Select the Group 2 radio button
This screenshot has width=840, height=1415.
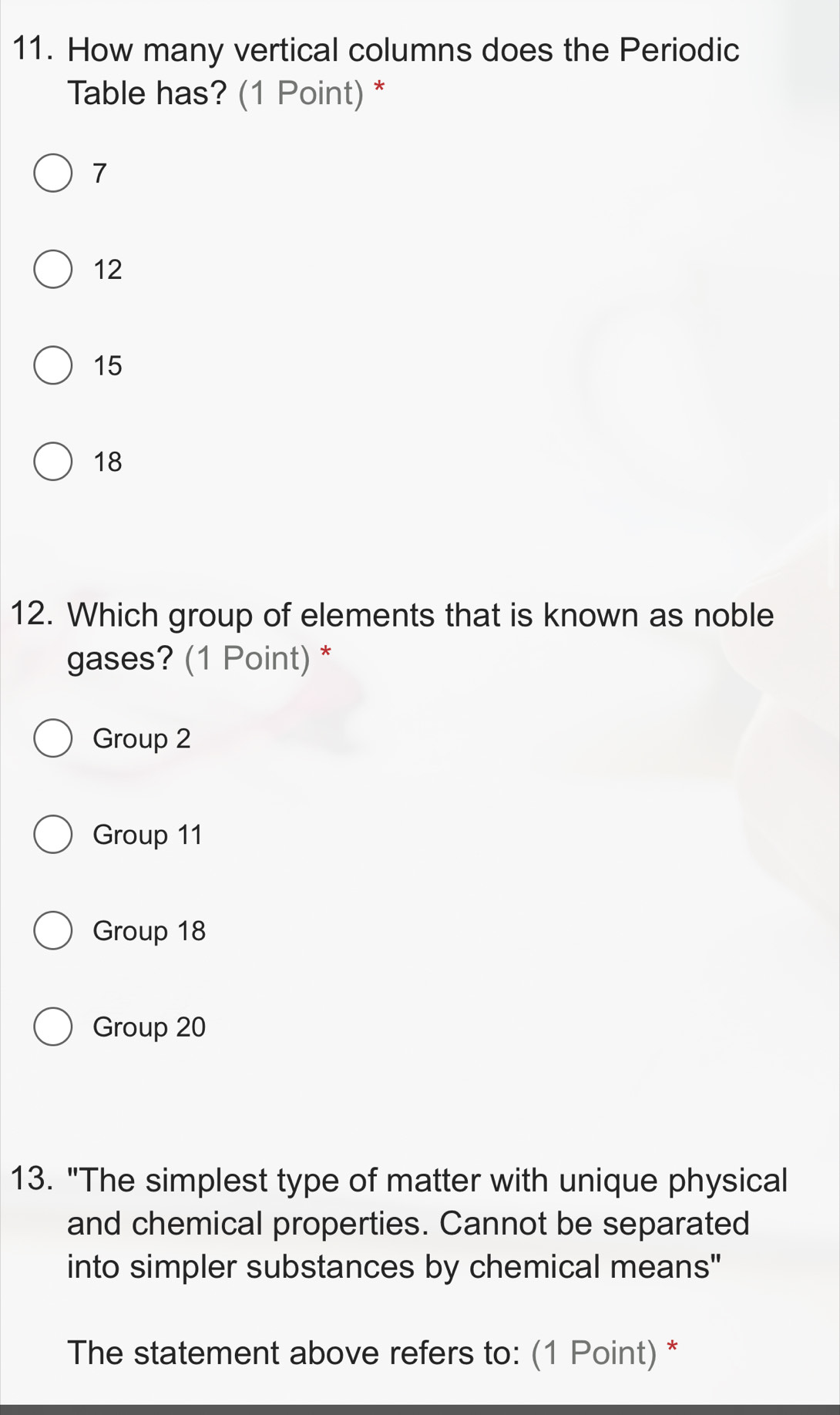click(53, 738)
